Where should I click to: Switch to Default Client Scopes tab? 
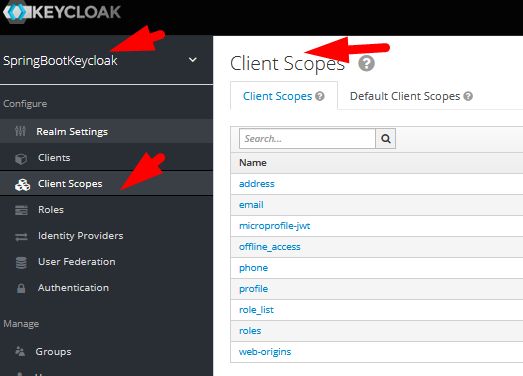point(405,96)
